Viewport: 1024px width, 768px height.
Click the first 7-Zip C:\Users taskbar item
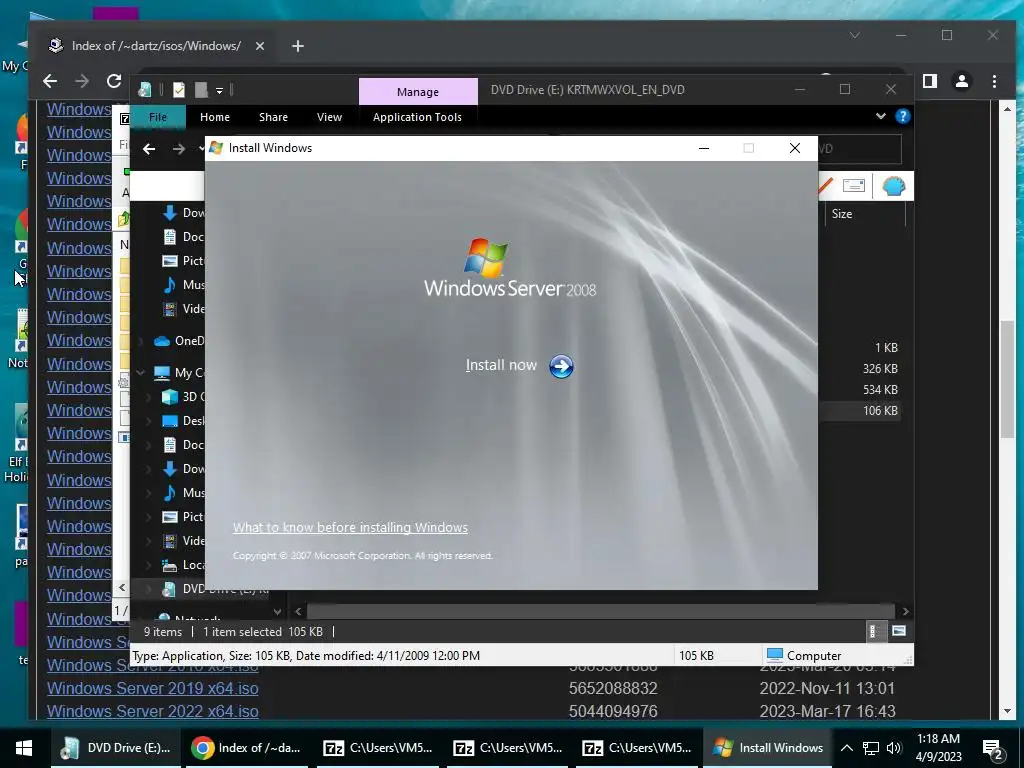click(379, 748)
